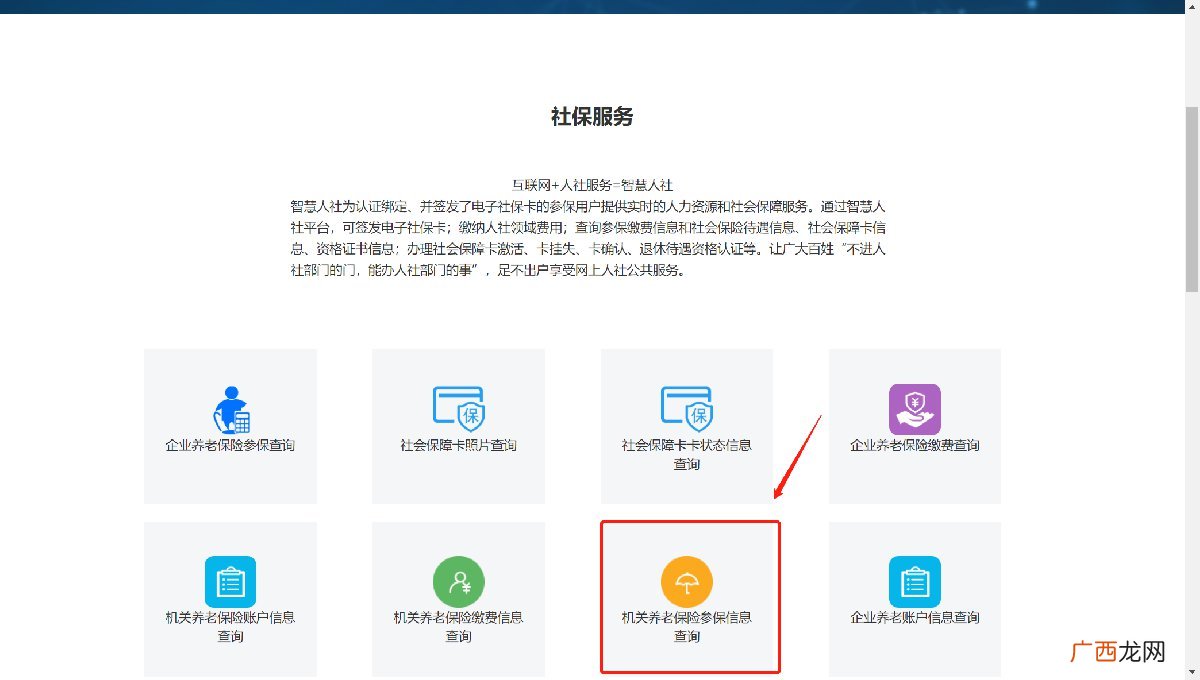Click the 社会保障卡卡状态信息查询 card icon

(x=686, y=408)
